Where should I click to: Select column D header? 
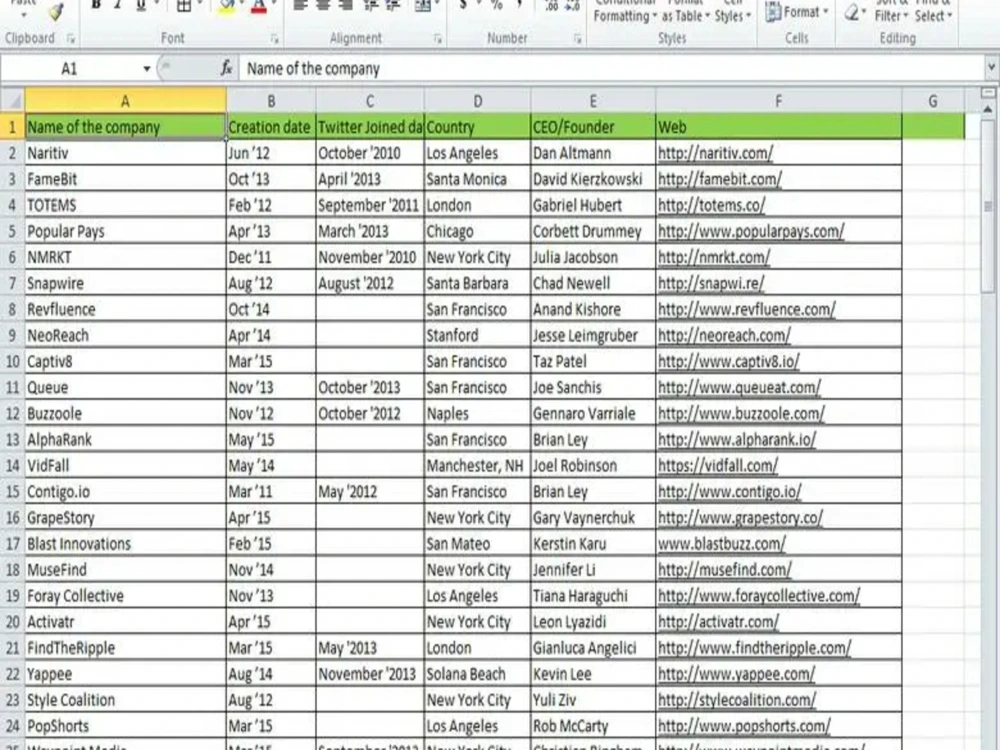477,101
